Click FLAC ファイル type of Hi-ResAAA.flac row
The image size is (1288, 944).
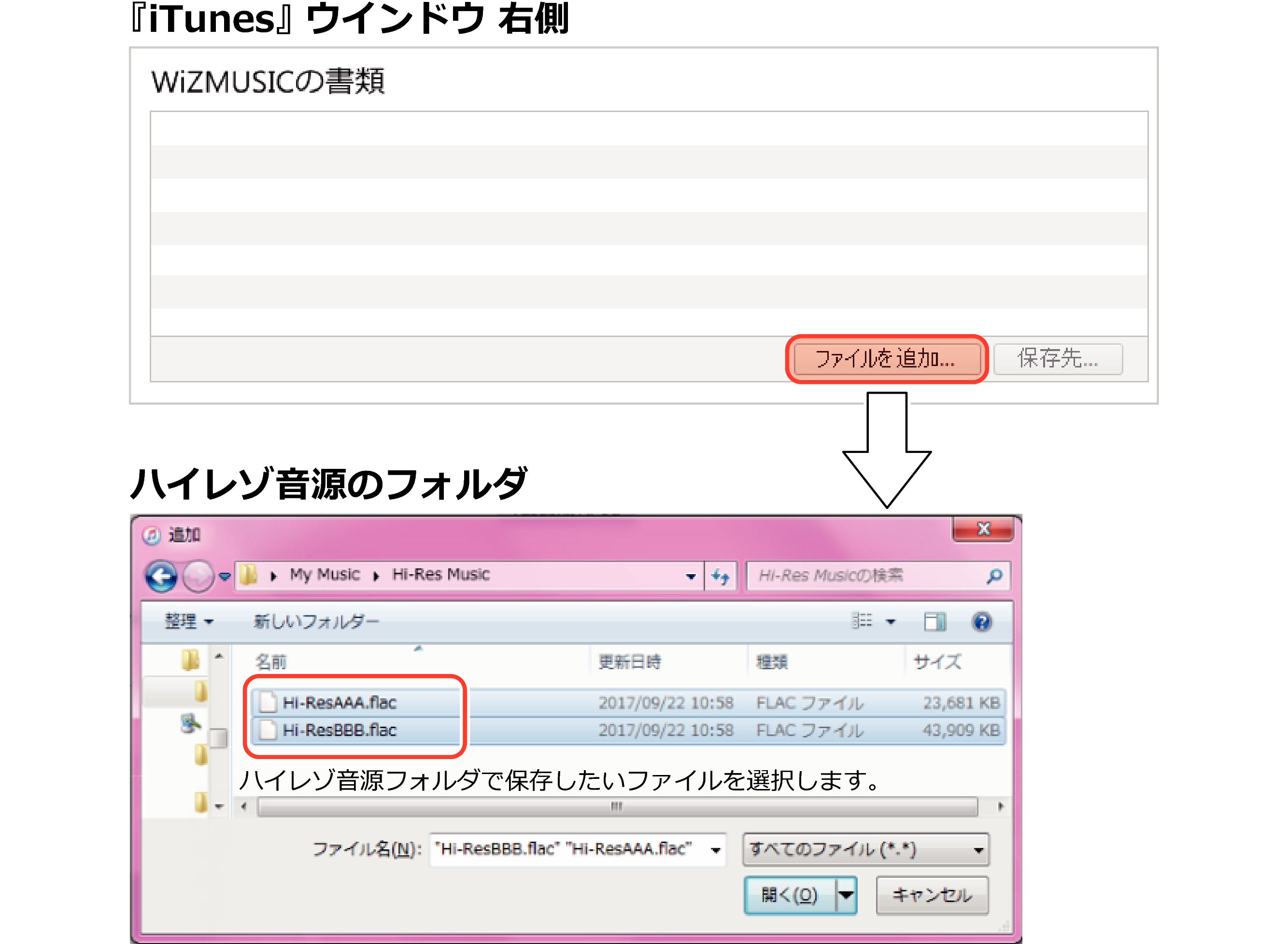point(809,703)
